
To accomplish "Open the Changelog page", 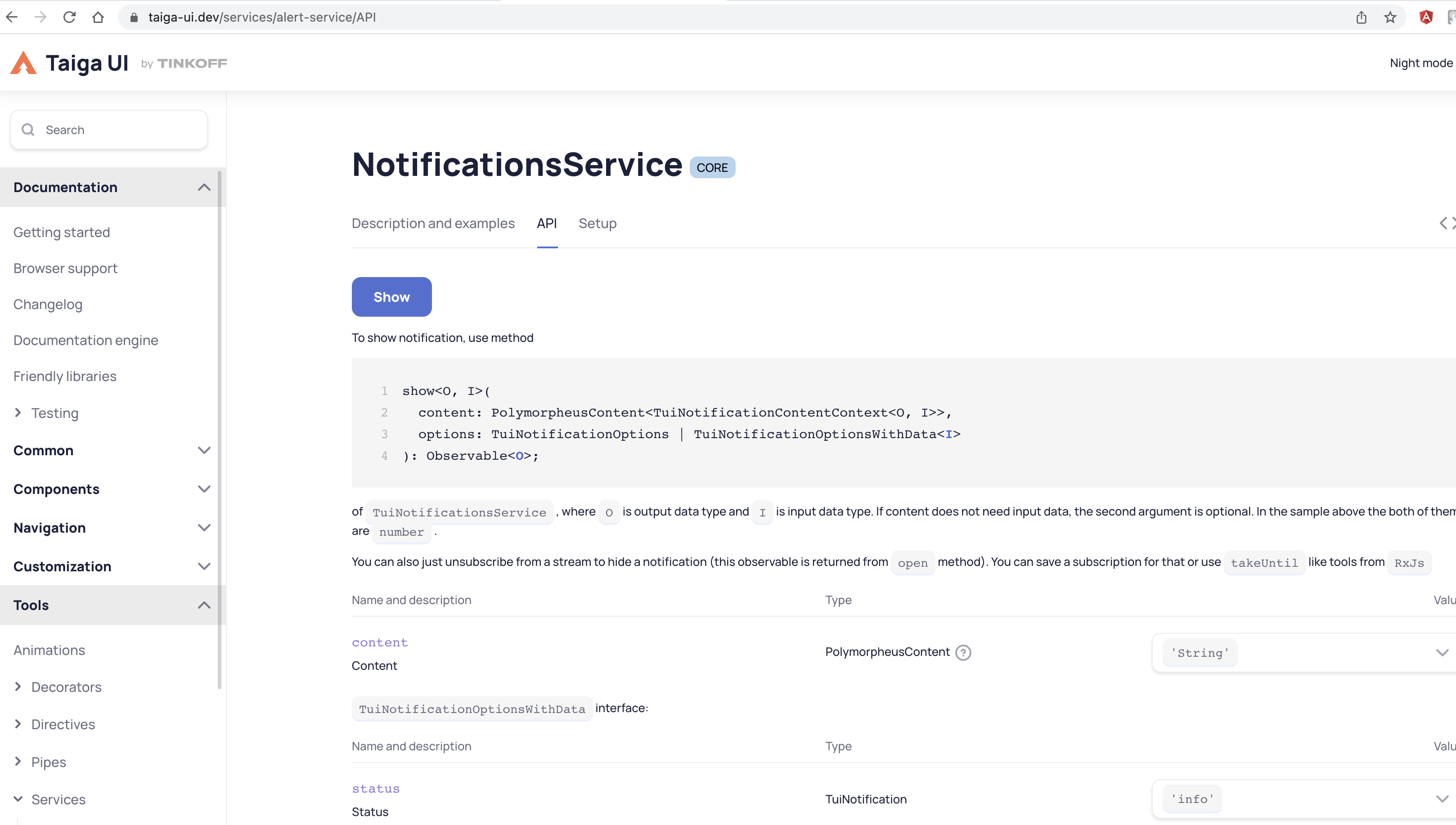I will [48, 304].
